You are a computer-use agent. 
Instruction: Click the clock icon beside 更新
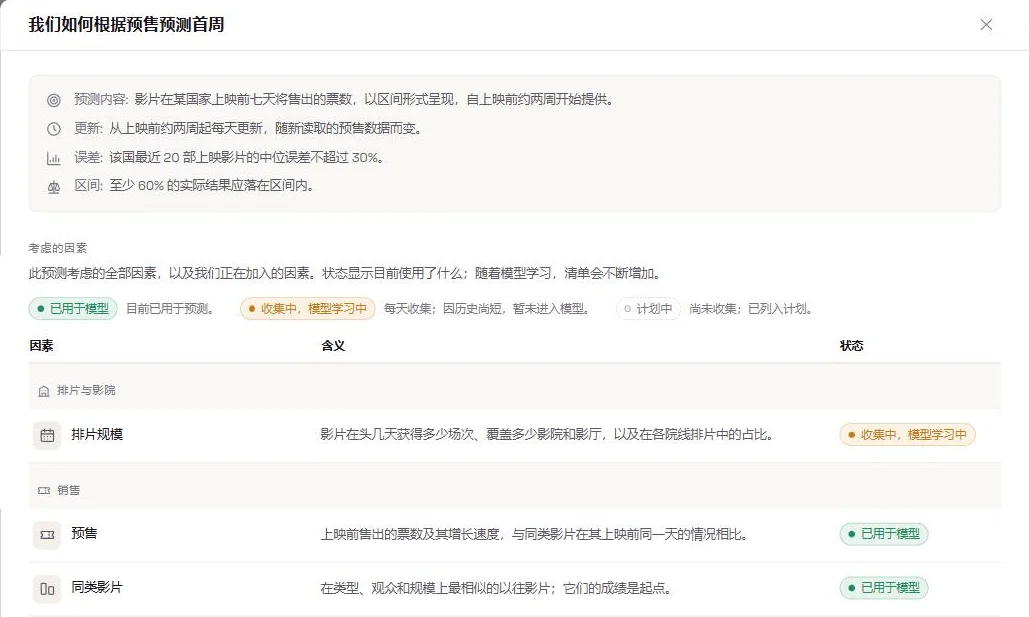(54, 129)
